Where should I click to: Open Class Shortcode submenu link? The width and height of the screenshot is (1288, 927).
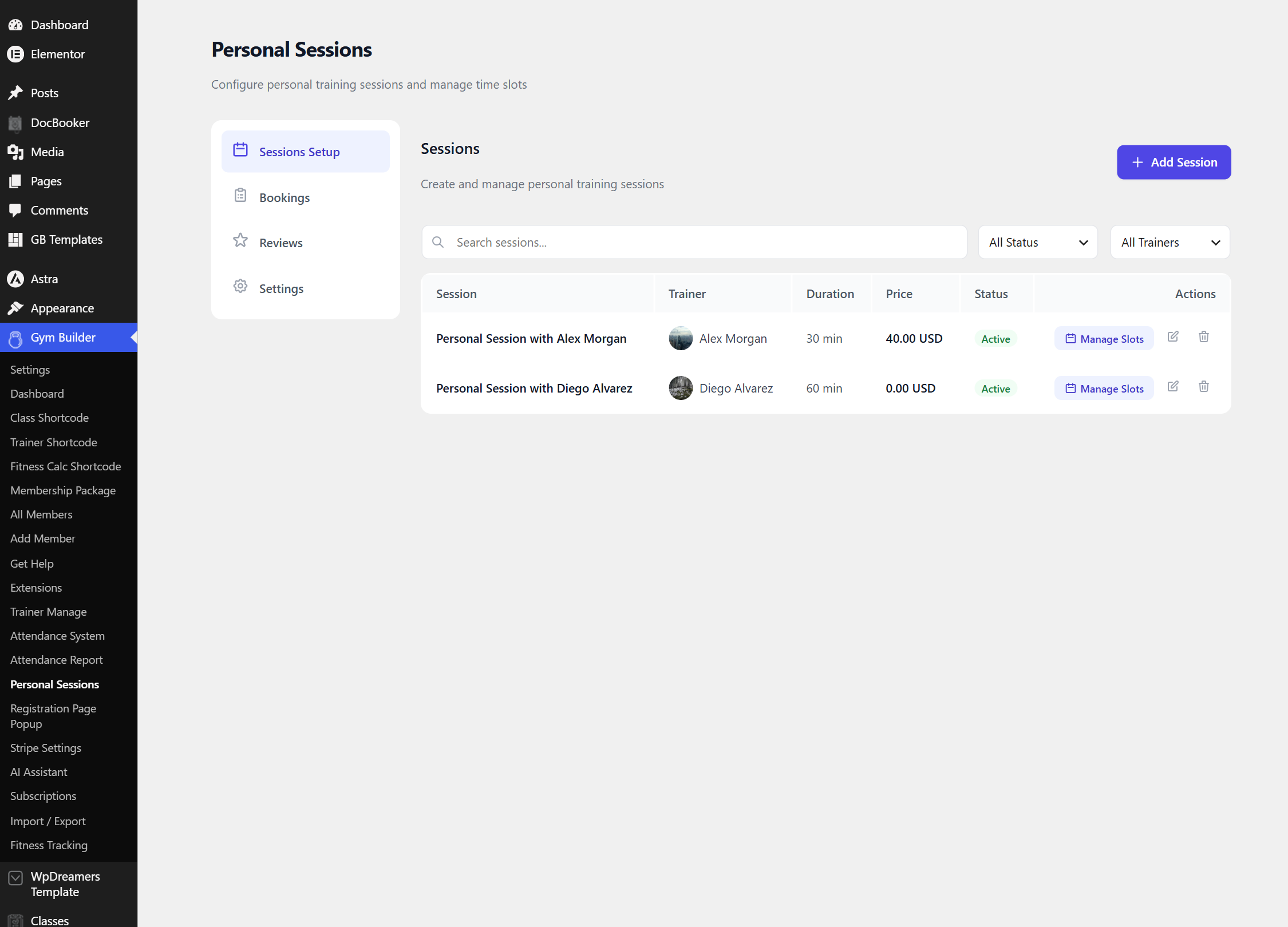[49, 418]
